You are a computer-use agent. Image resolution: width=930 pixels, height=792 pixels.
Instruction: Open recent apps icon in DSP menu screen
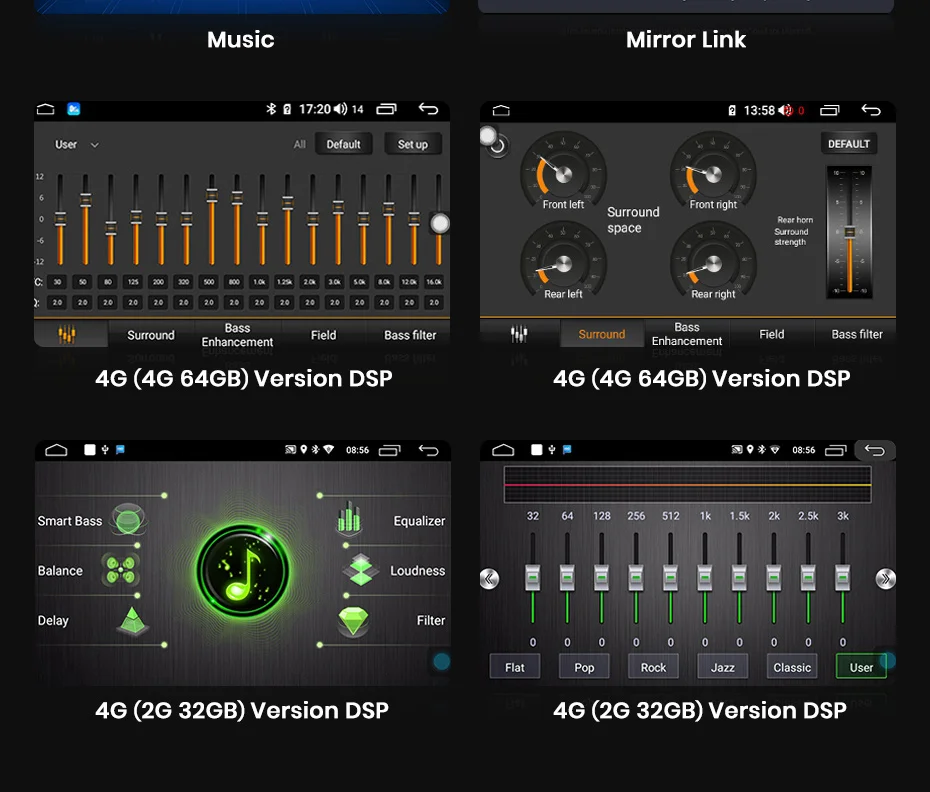[390, 450]
